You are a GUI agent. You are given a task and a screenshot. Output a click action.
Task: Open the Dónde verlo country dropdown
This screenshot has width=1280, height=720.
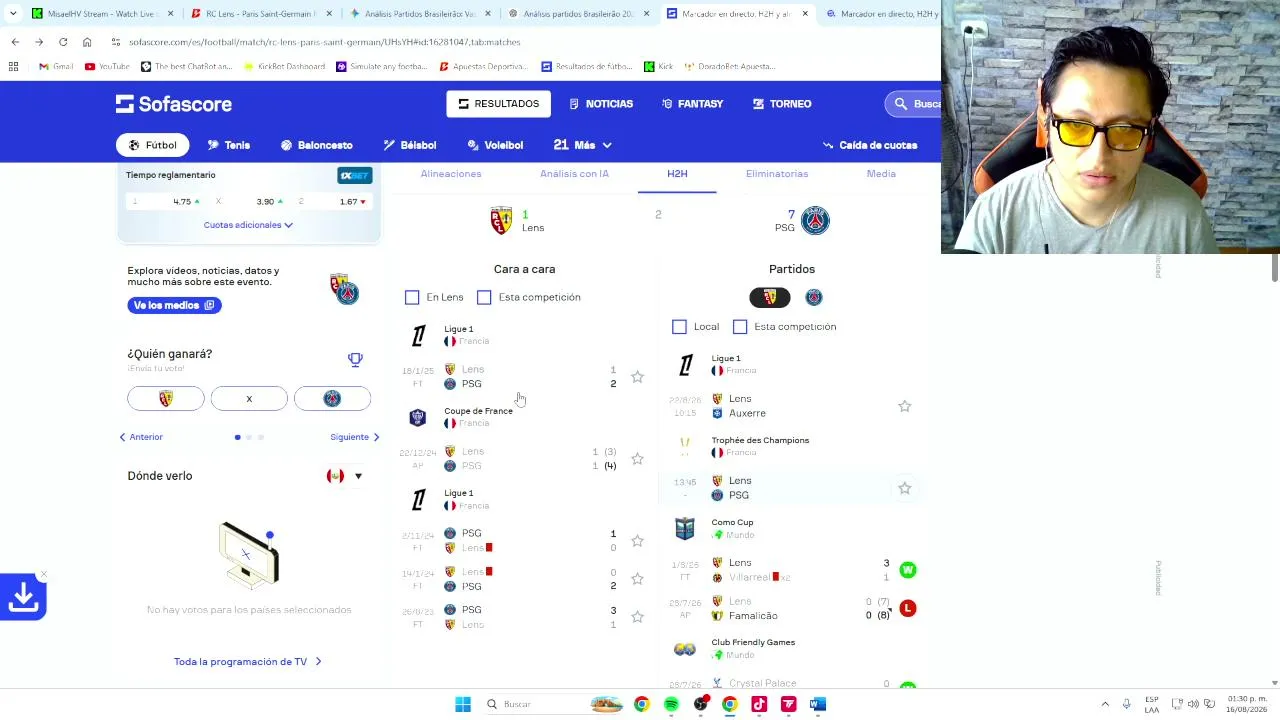click(x=345, y=476)
